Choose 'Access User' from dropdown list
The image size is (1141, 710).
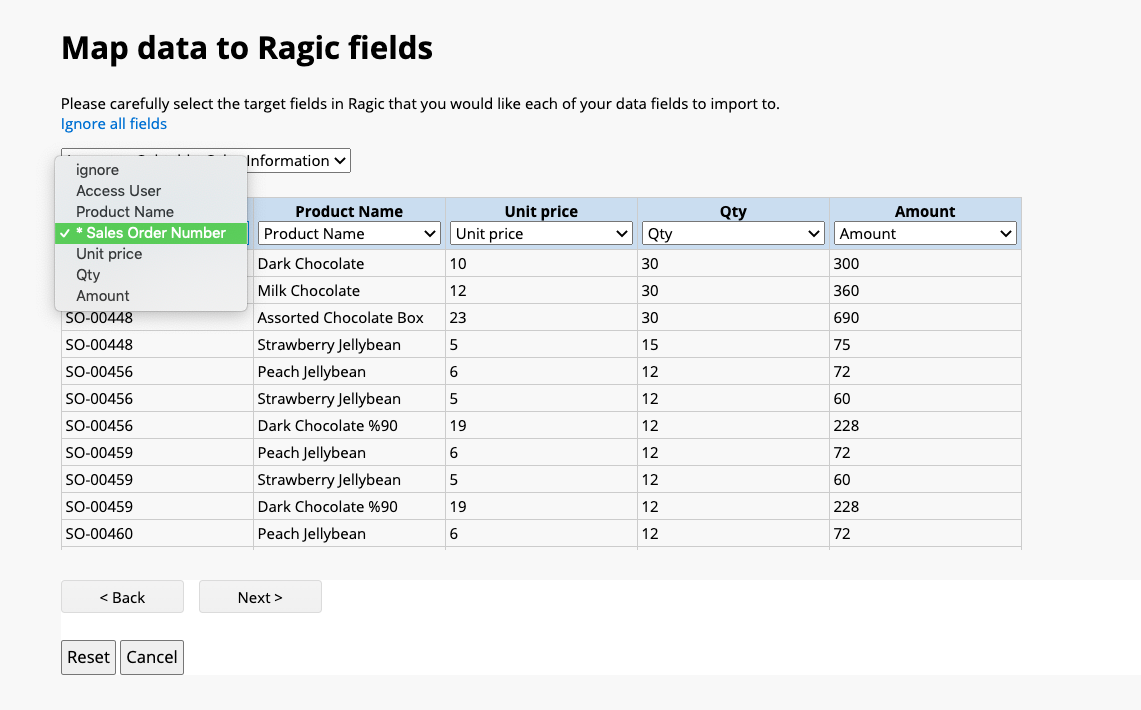(151, 191)
